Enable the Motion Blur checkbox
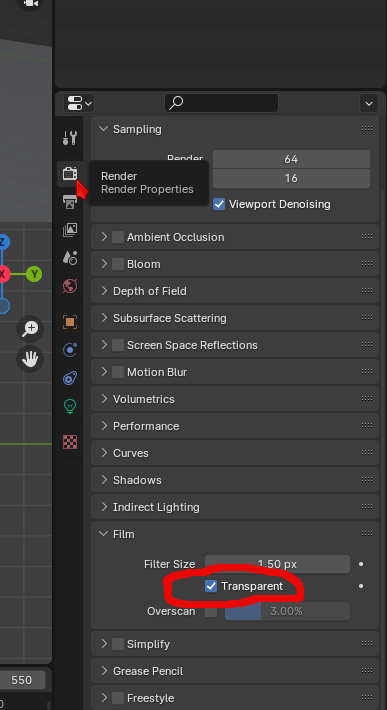 118,372
